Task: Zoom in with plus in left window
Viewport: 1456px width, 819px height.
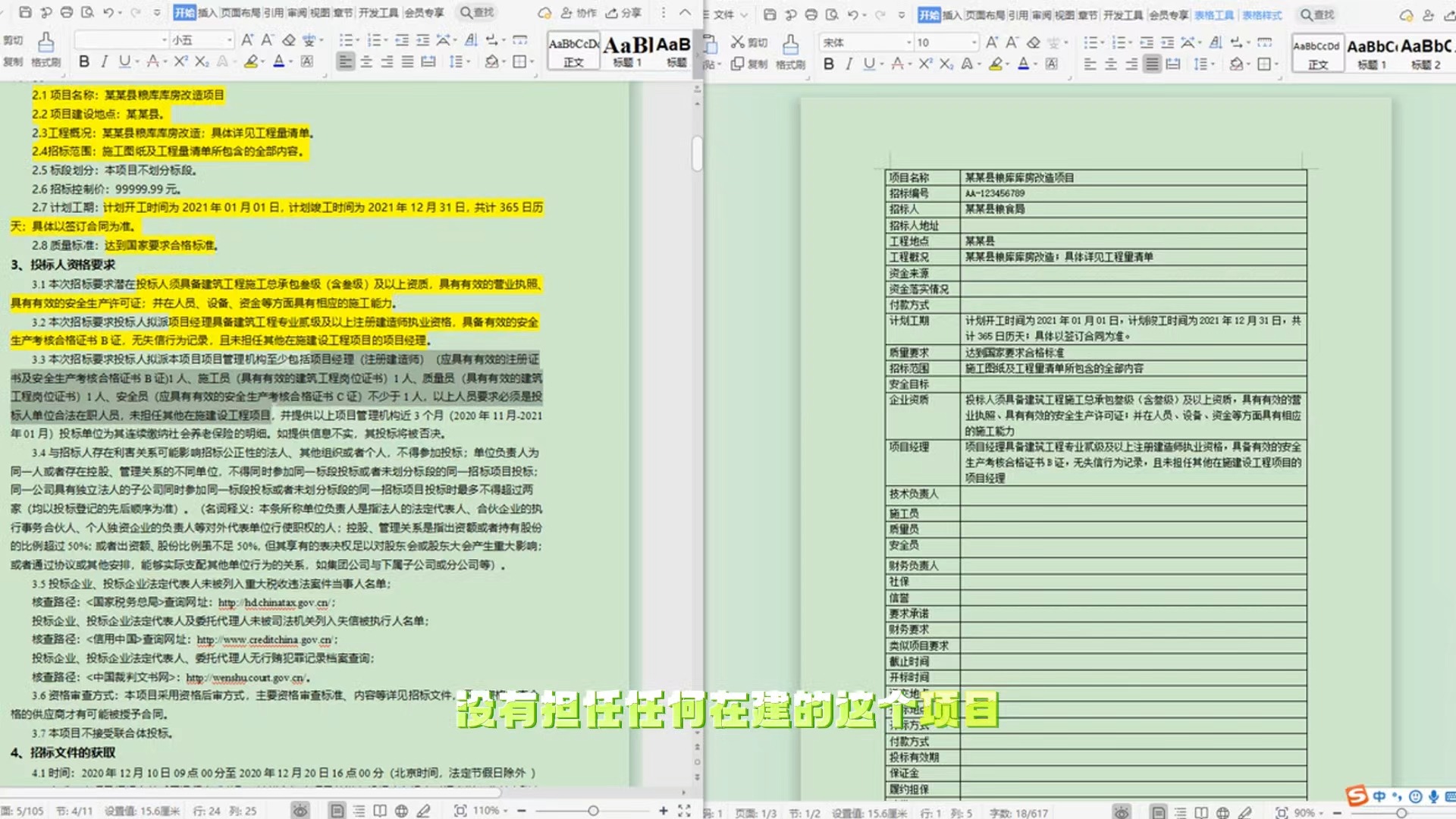Action: 663,811
